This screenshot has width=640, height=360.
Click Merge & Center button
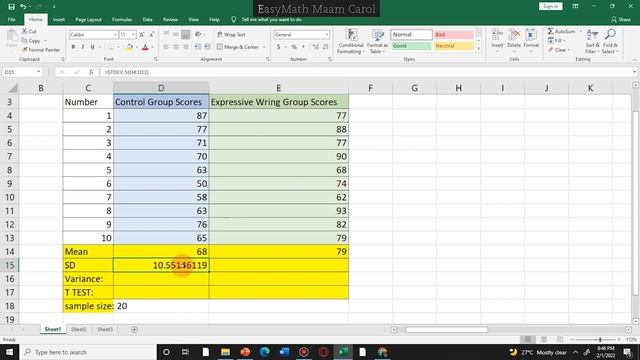(238, 47)
